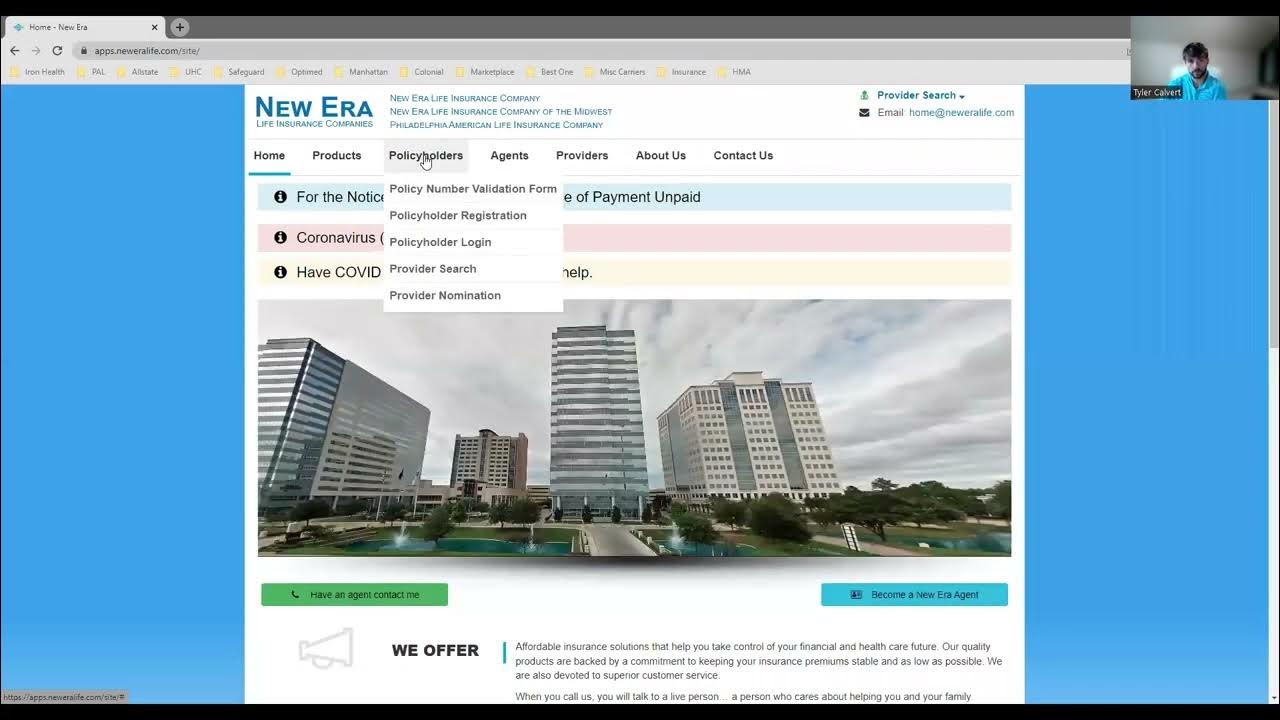Reload the page with the refresh icon
Screen dimensions: 1280x720
pos(57,51)
